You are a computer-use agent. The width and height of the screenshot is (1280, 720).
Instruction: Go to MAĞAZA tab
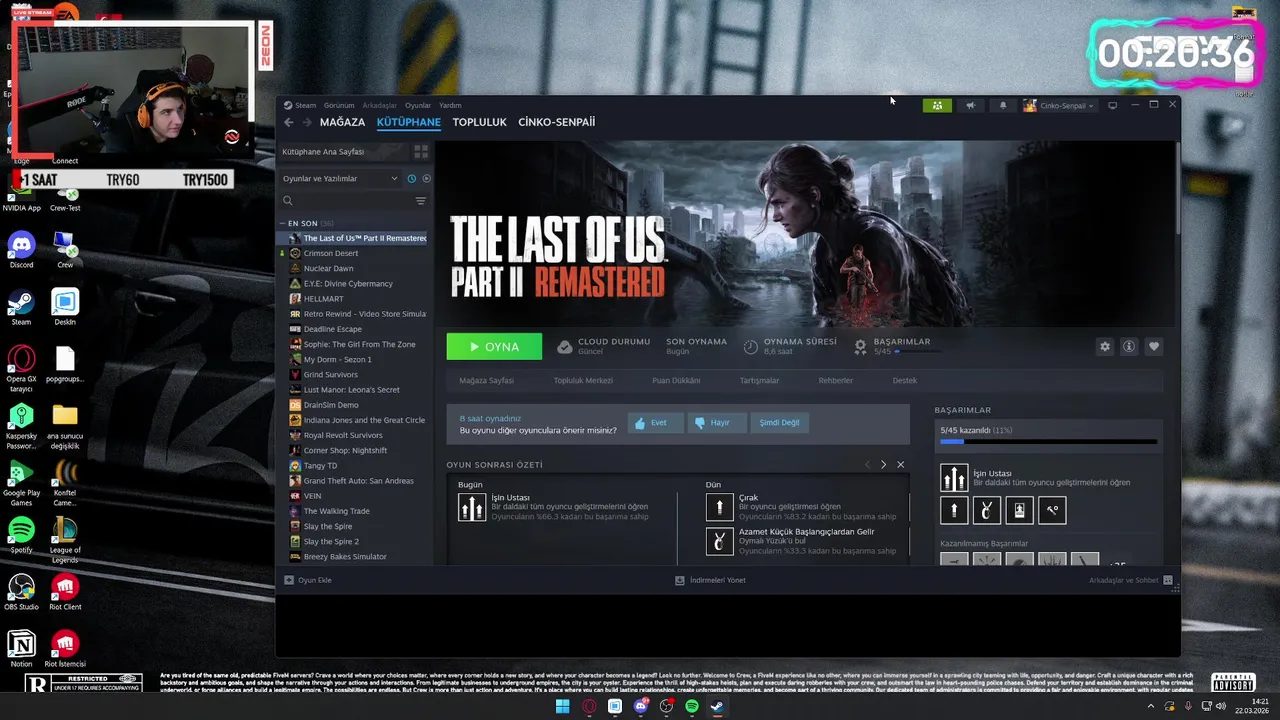click(x=342, y=122)
